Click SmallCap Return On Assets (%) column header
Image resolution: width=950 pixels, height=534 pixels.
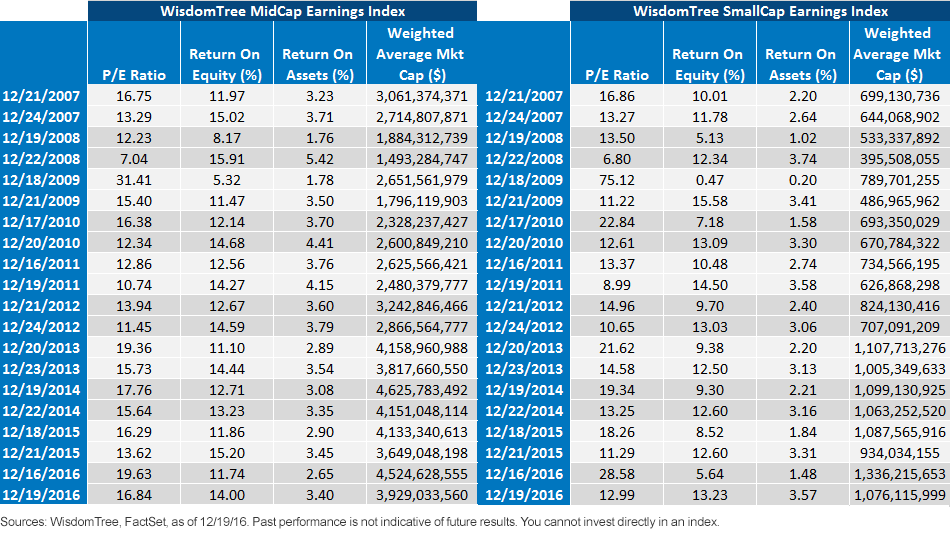coord(802,64)
